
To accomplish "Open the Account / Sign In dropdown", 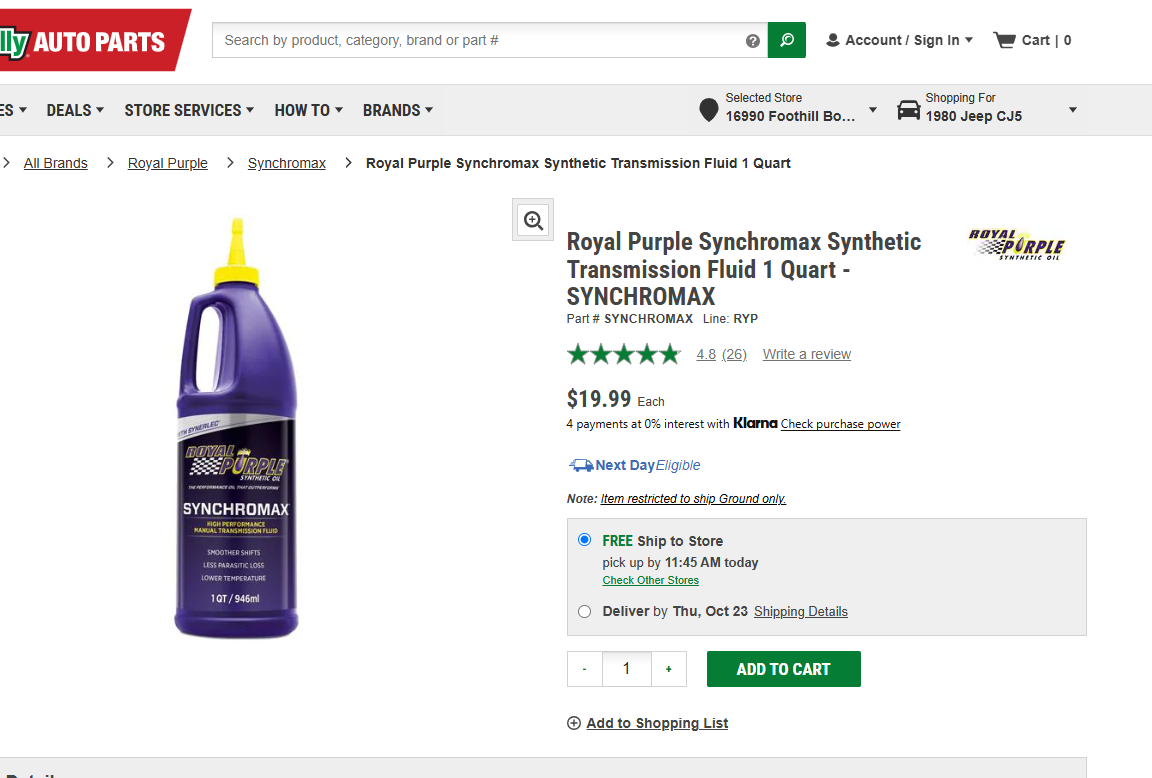I will tap(899, 40).
